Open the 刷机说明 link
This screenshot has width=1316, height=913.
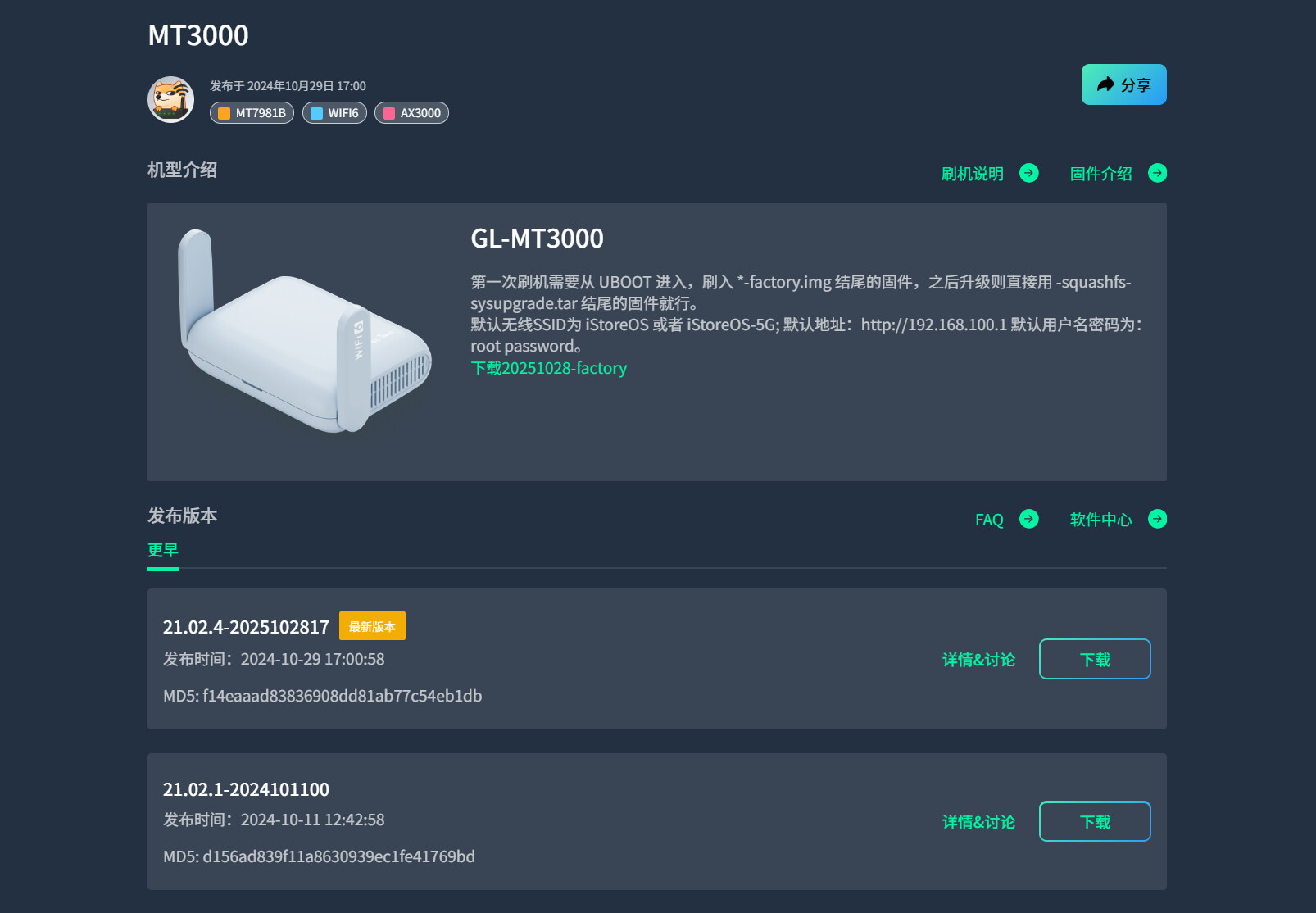(972, 174)
